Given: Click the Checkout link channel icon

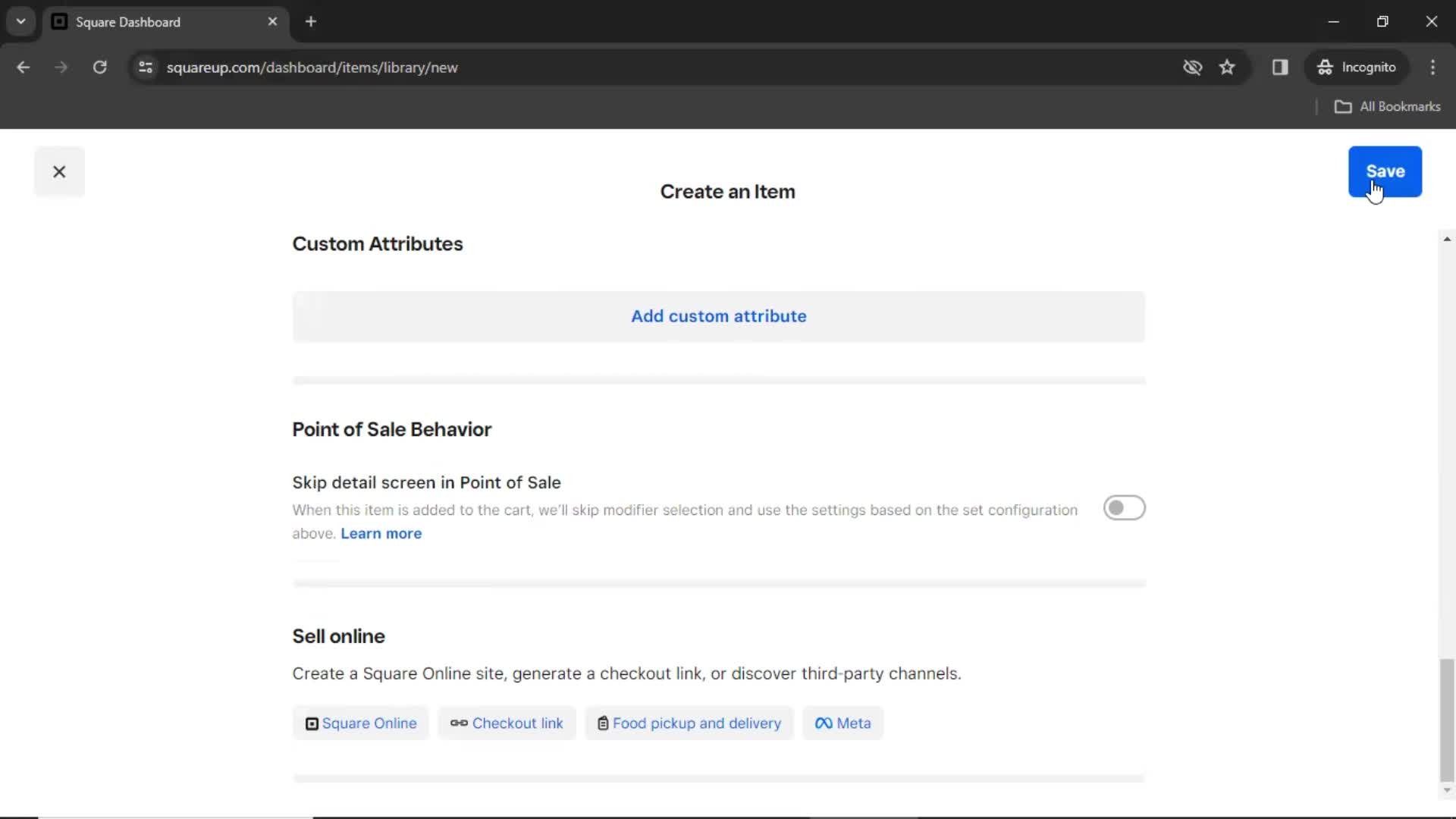Looking at the screenshot, I should click(x=459, y=724).
